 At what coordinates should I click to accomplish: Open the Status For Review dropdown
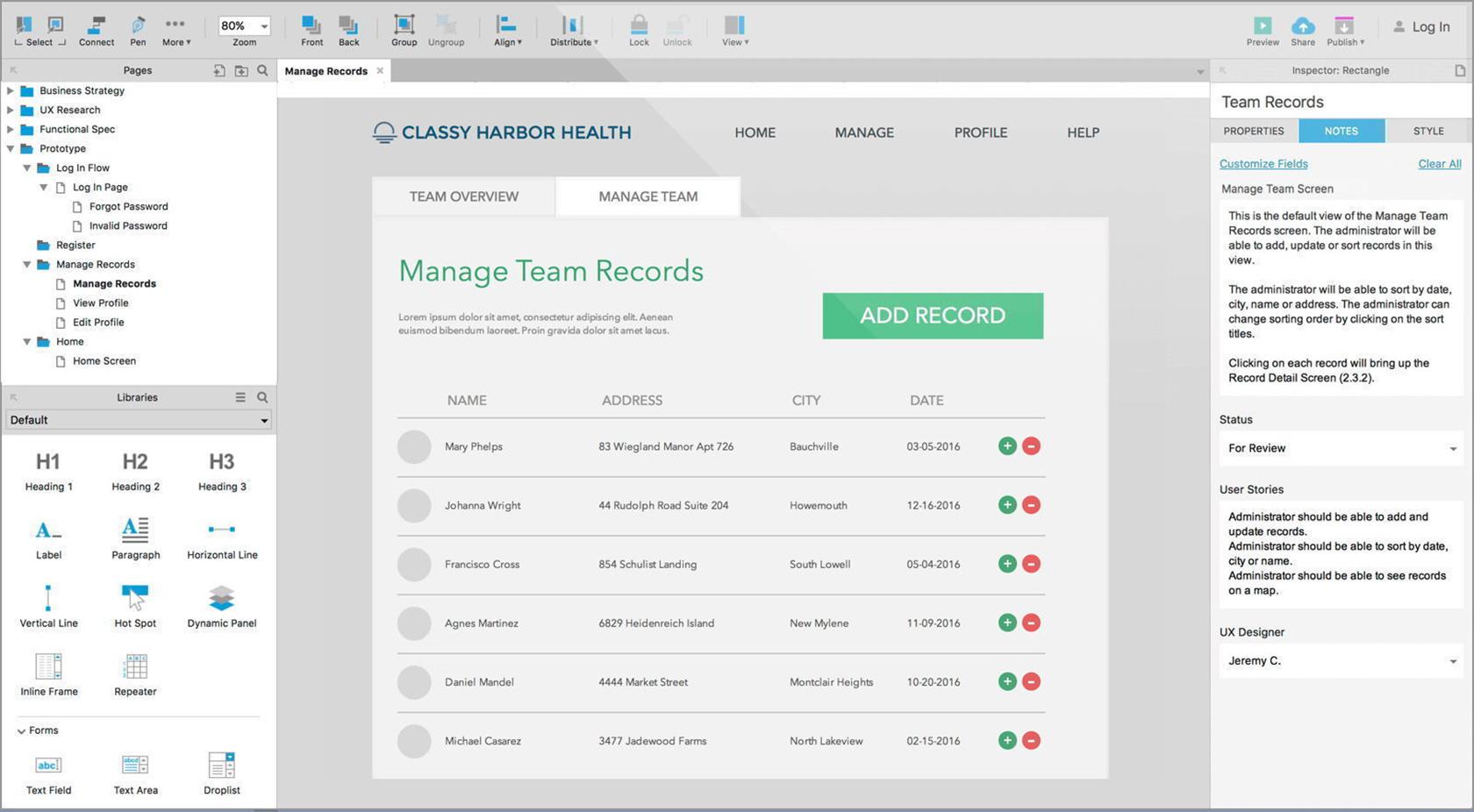coord(1342,448)
